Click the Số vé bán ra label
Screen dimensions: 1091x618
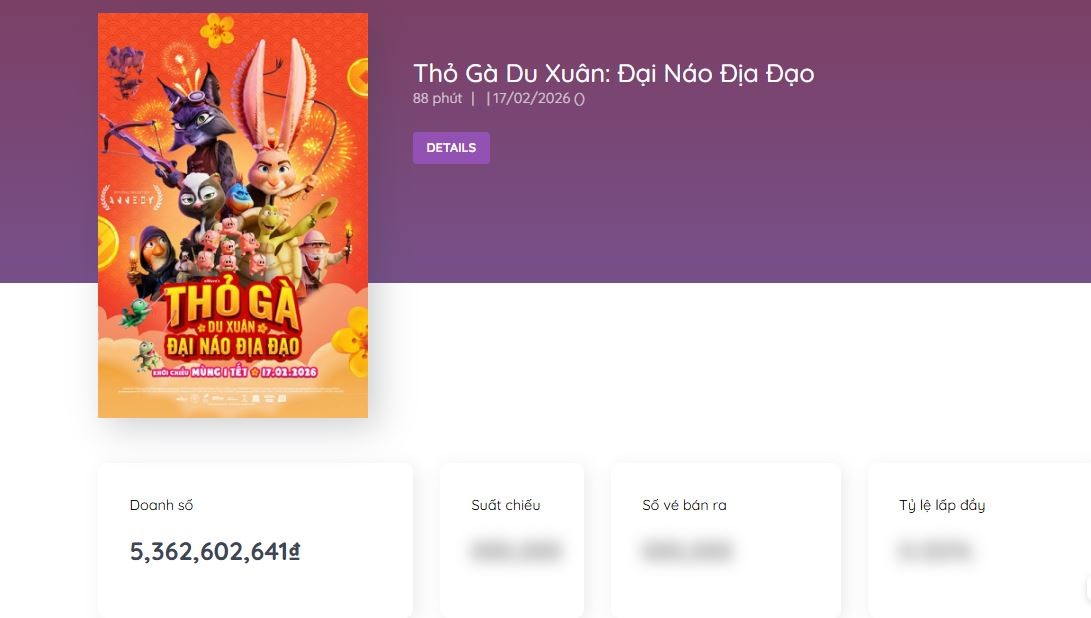point(682,506)
